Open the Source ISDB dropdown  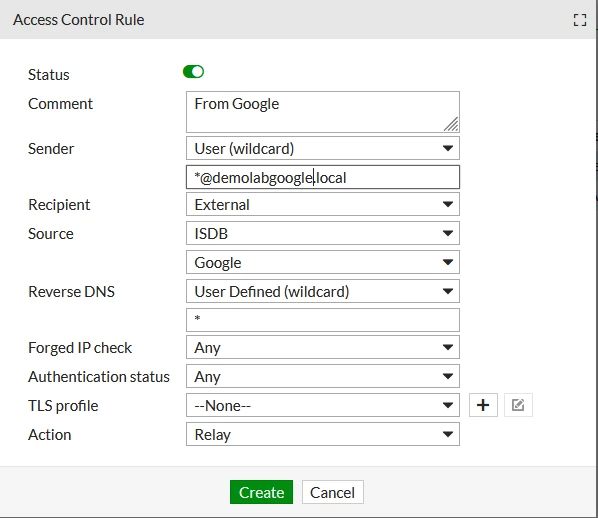pyautogui.click(x=323, y=233)
